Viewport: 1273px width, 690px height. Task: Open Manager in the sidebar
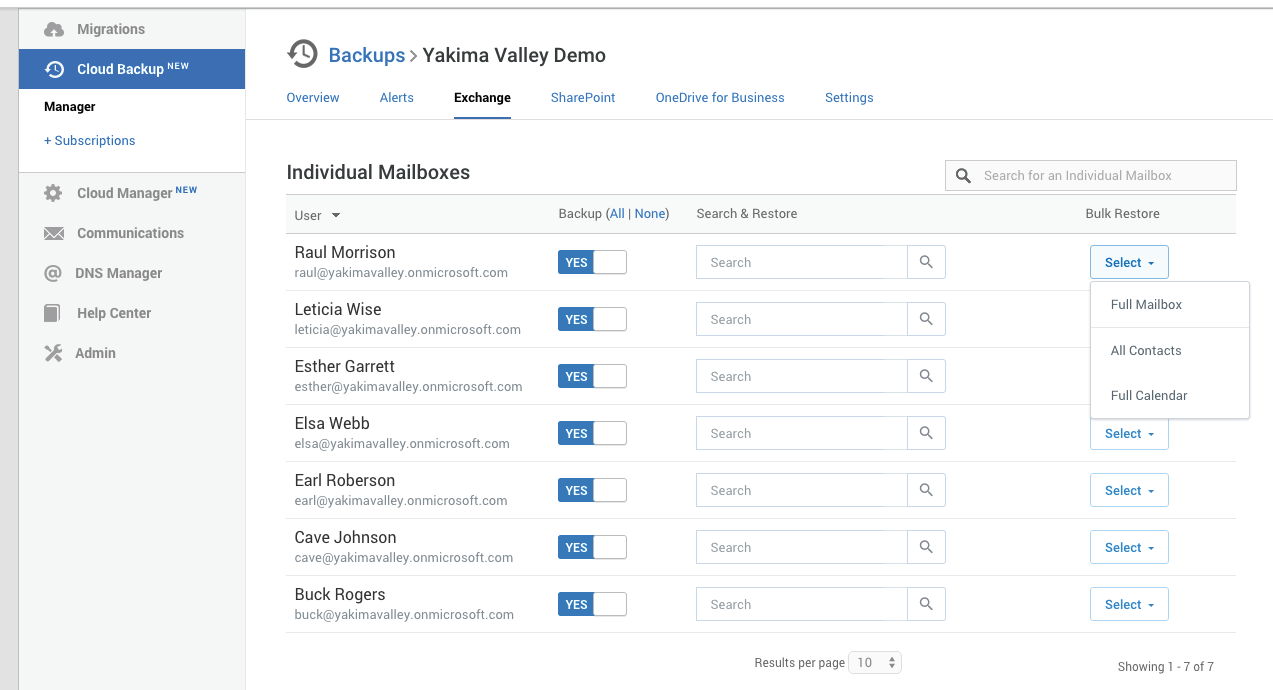click(70, 106)
